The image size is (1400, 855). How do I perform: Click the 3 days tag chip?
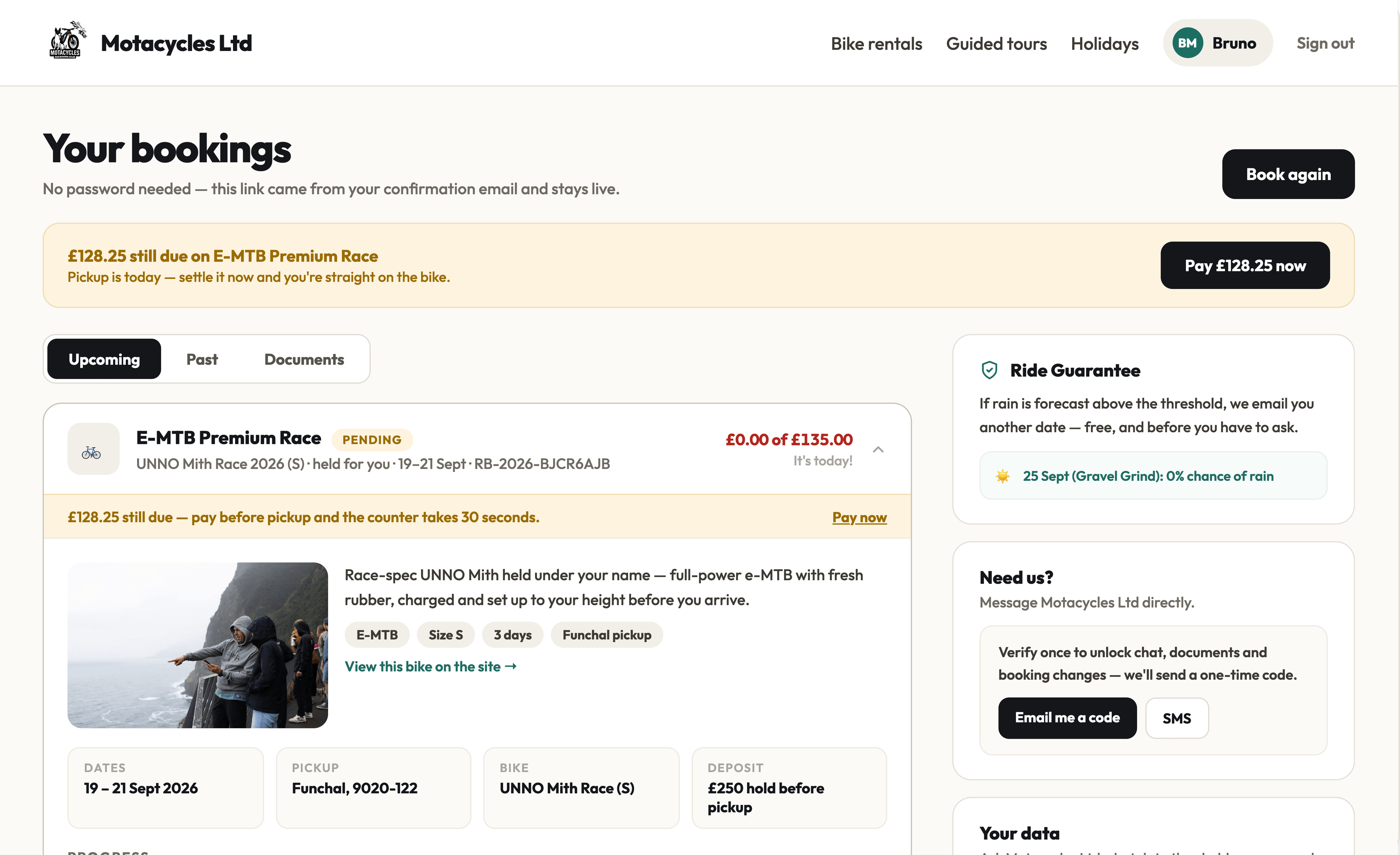[513, 635]
